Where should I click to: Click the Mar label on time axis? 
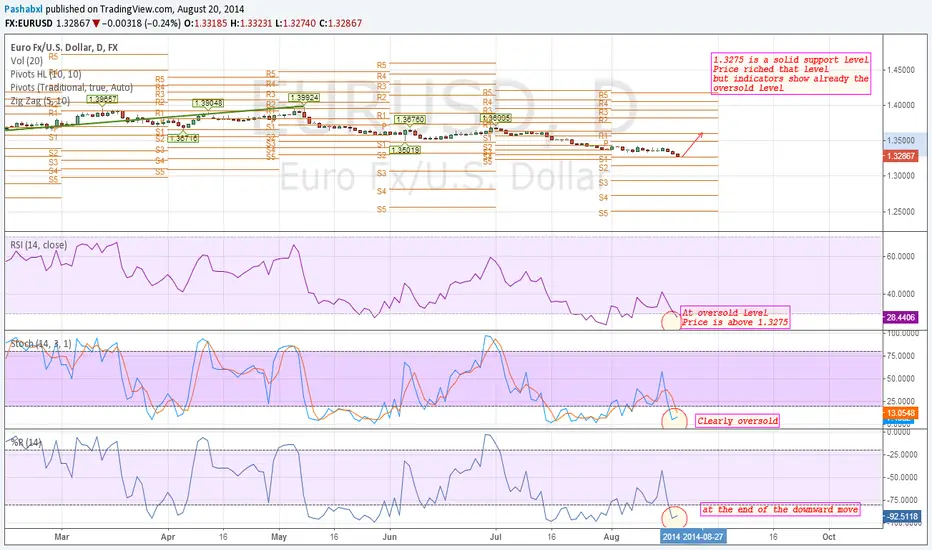(62, 536)
